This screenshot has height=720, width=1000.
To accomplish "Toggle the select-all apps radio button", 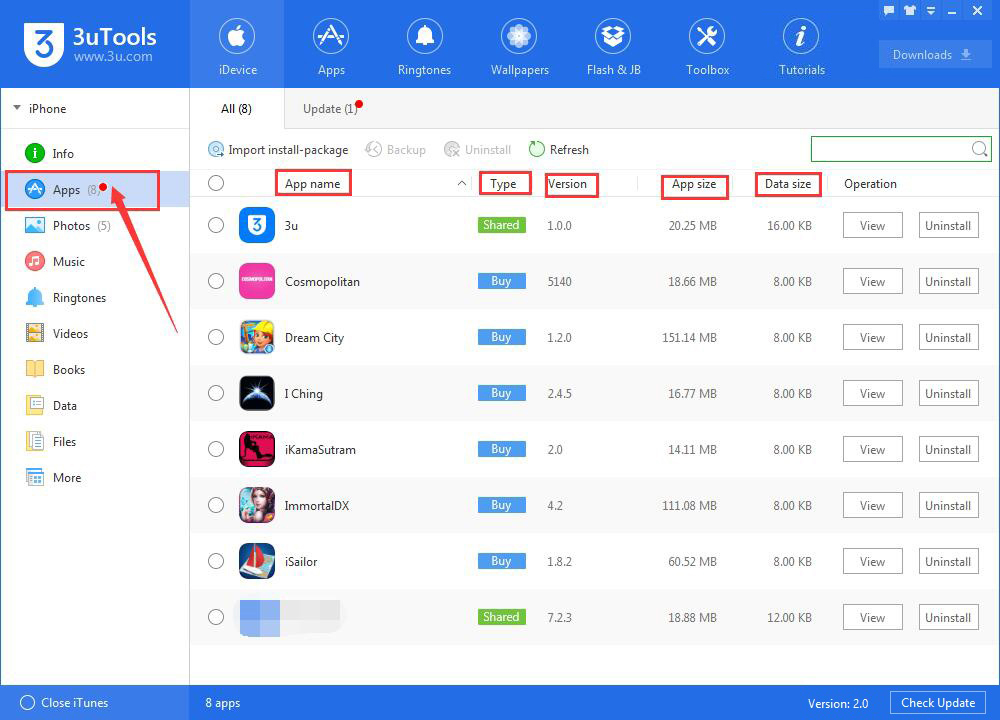I will [x=216, y=184].
